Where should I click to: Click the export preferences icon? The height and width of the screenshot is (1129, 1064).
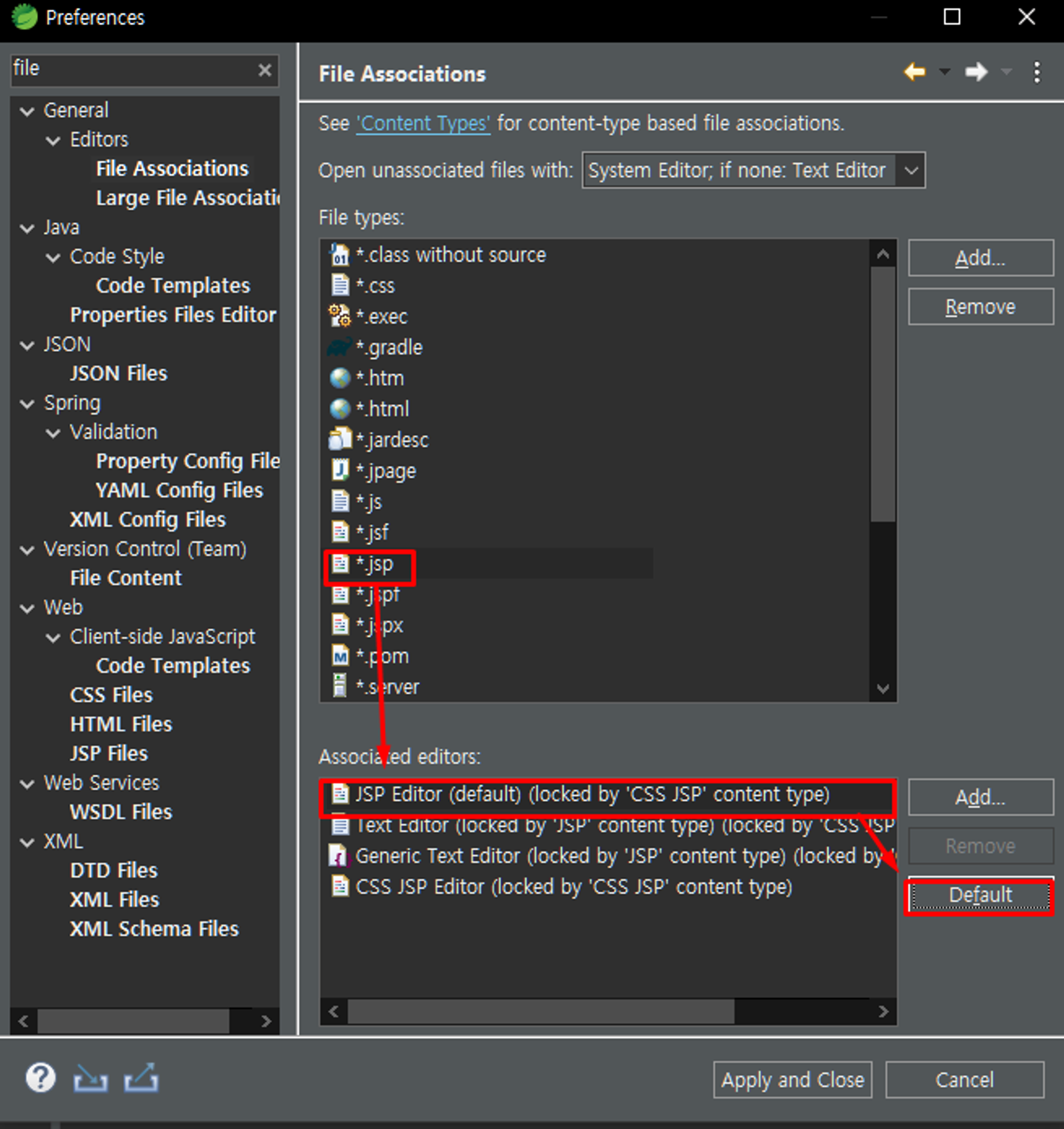(x=141, y=1077)
